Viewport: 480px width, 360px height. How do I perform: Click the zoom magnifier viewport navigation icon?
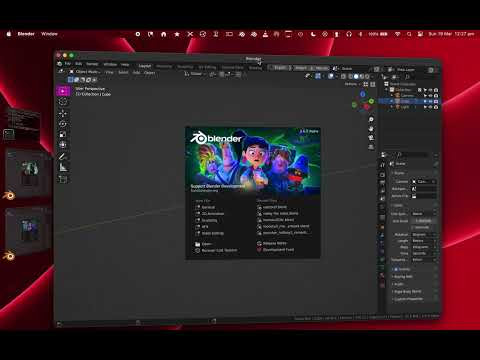tap(371, 119)
